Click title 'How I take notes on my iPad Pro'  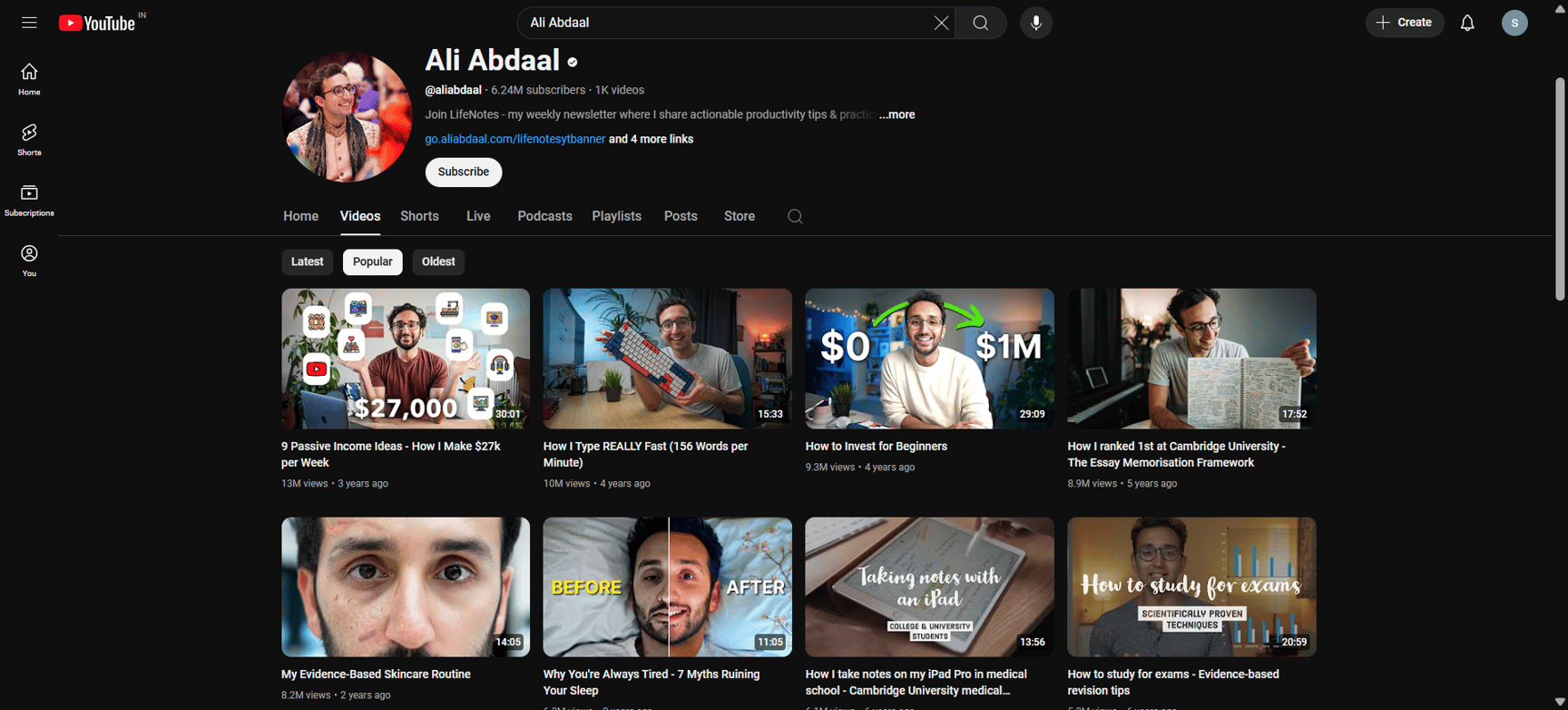click(x=916, y=683)
